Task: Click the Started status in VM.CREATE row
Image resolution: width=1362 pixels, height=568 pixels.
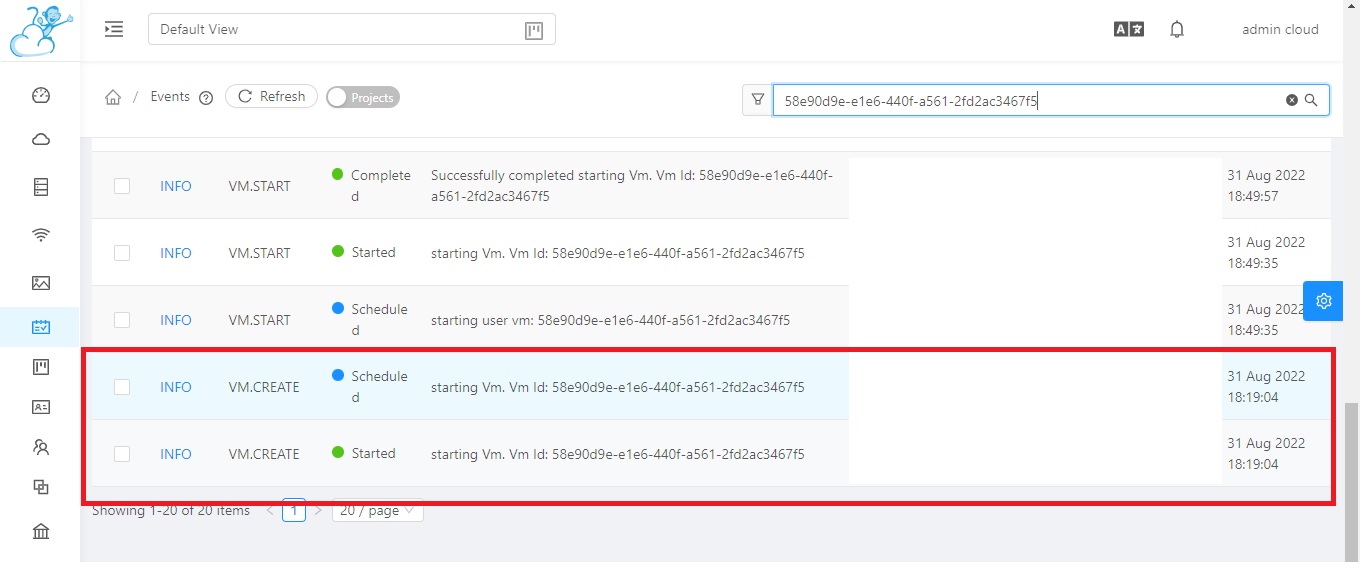Action: pyautogui.click(x=373, y=453)
